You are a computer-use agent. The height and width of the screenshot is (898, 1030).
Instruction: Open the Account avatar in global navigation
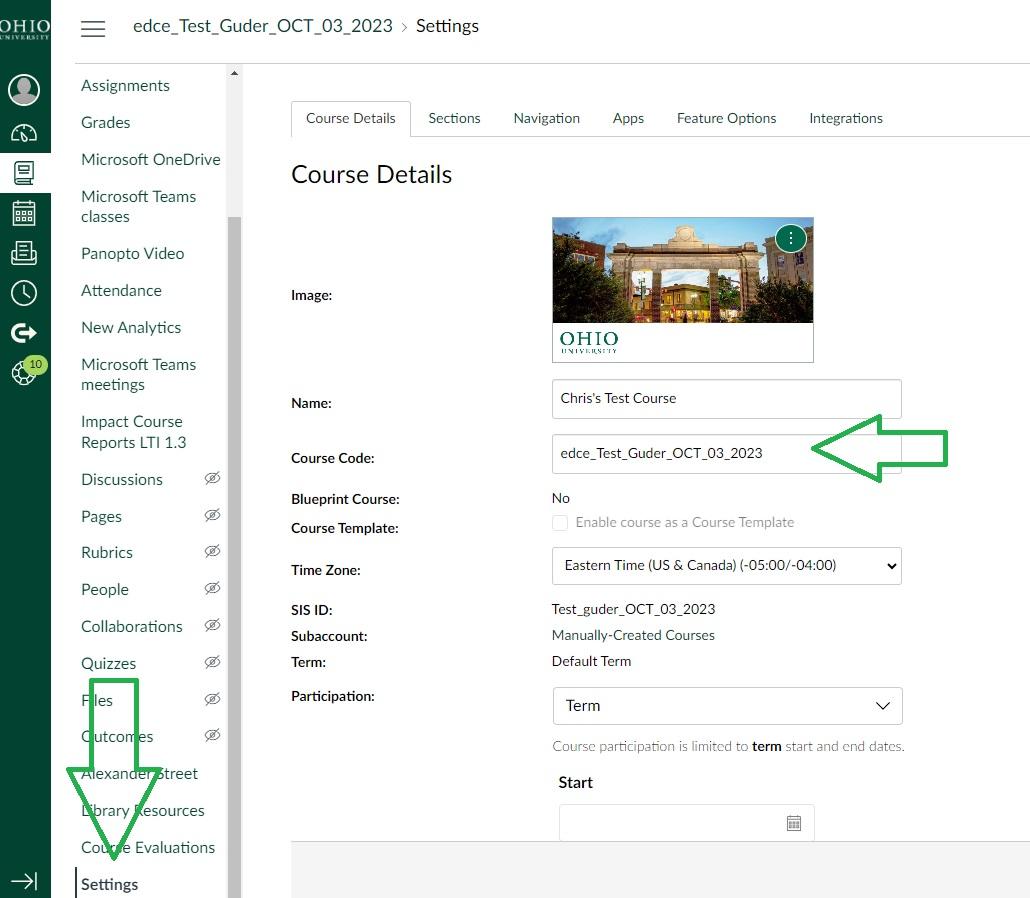click(24, 90)
